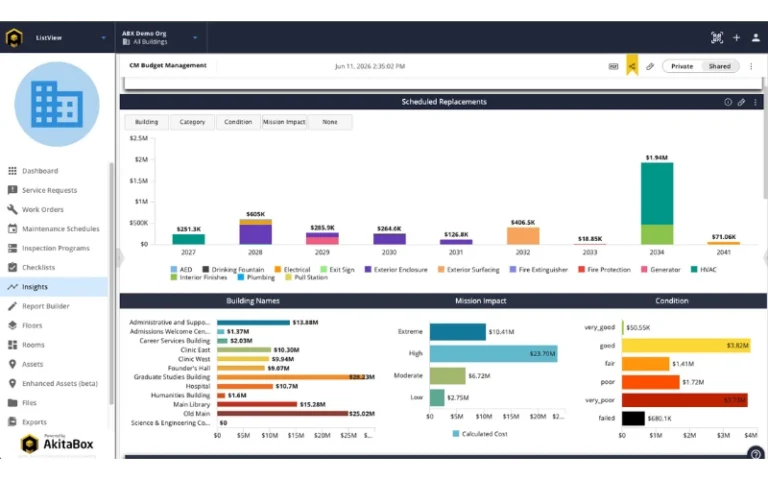Click the Work Orders wrench icon
This screenshot has width=768, height=480.
point(12,209)
